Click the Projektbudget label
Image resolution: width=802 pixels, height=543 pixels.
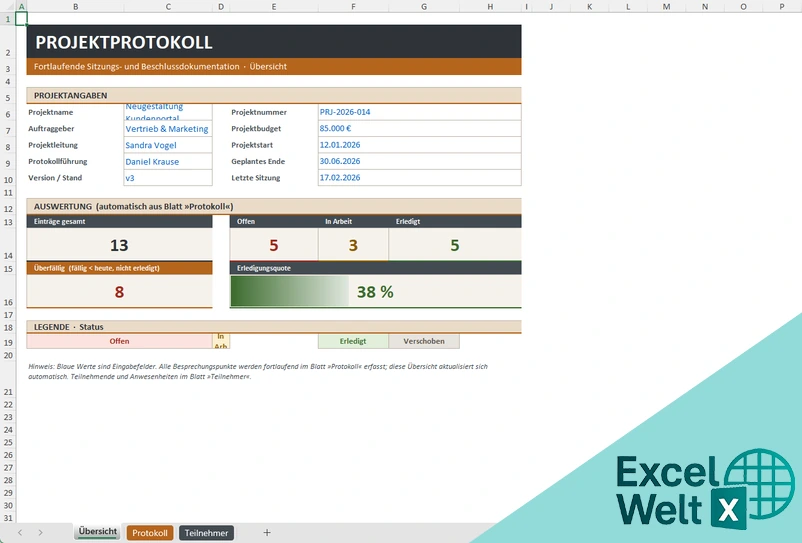click(256, 128)
